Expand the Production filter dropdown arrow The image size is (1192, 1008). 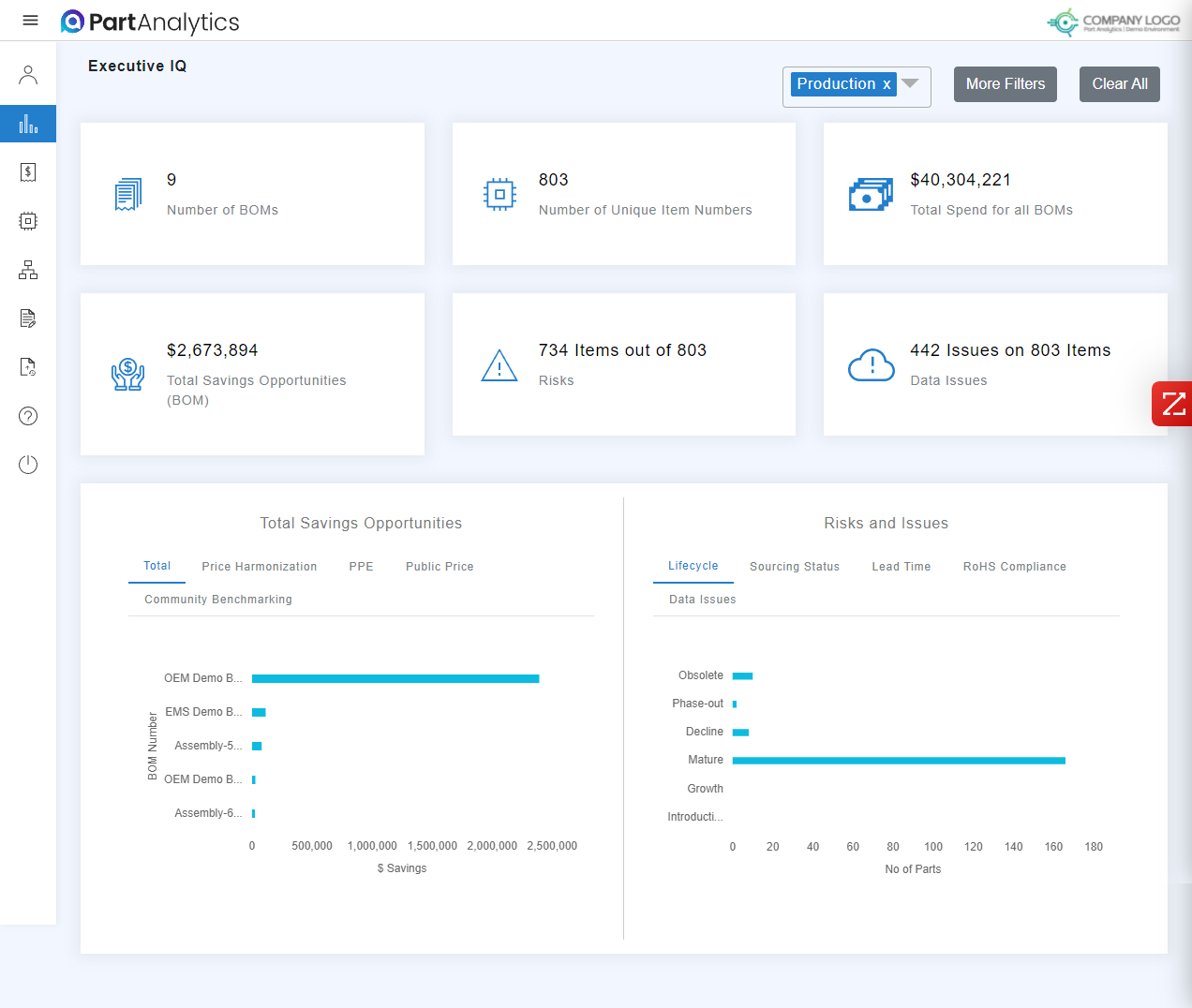pos(910,83)
